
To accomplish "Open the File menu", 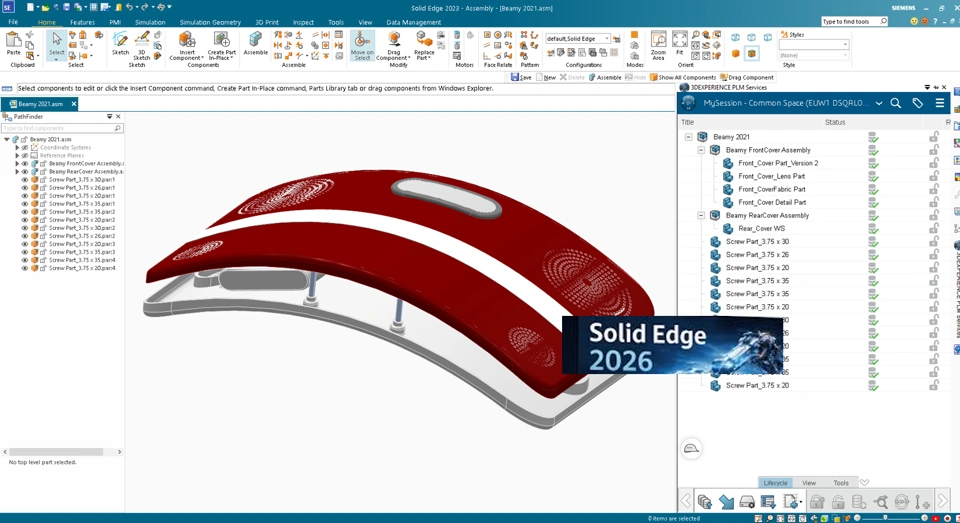I will [13, 22].
